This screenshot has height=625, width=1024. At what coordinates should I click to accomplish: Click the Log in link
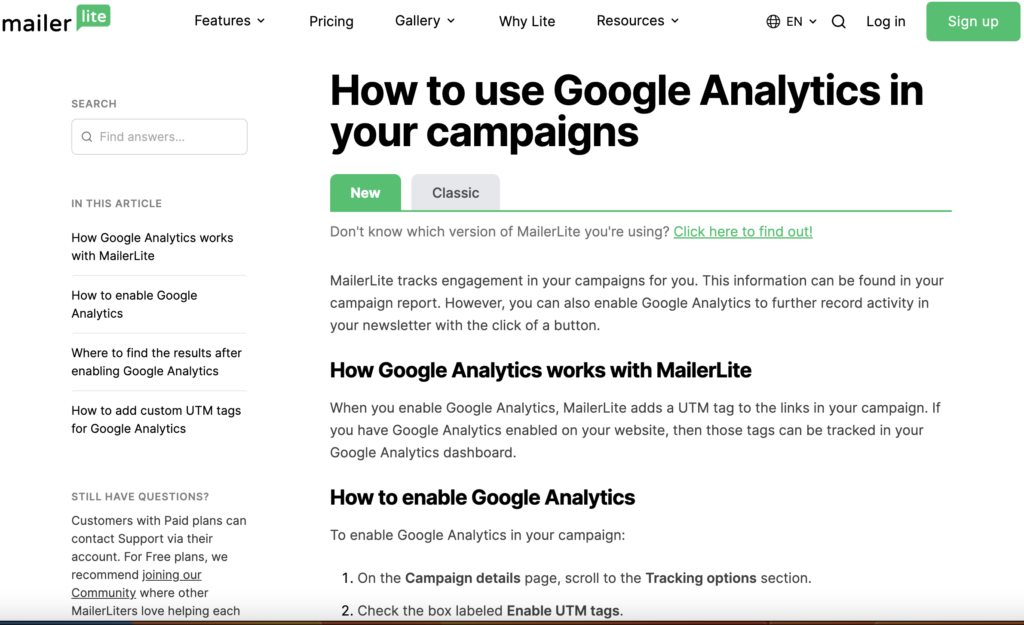click(885, 21)
